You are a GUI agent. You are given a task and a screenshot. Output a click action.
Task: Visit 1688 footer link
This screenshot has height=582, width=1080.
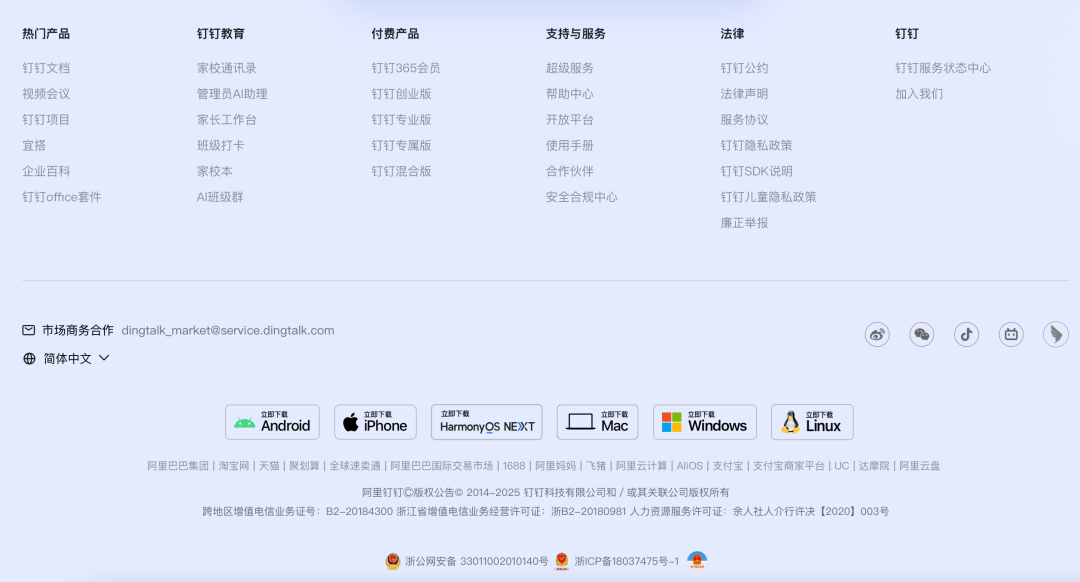click(x=514, y=466)
